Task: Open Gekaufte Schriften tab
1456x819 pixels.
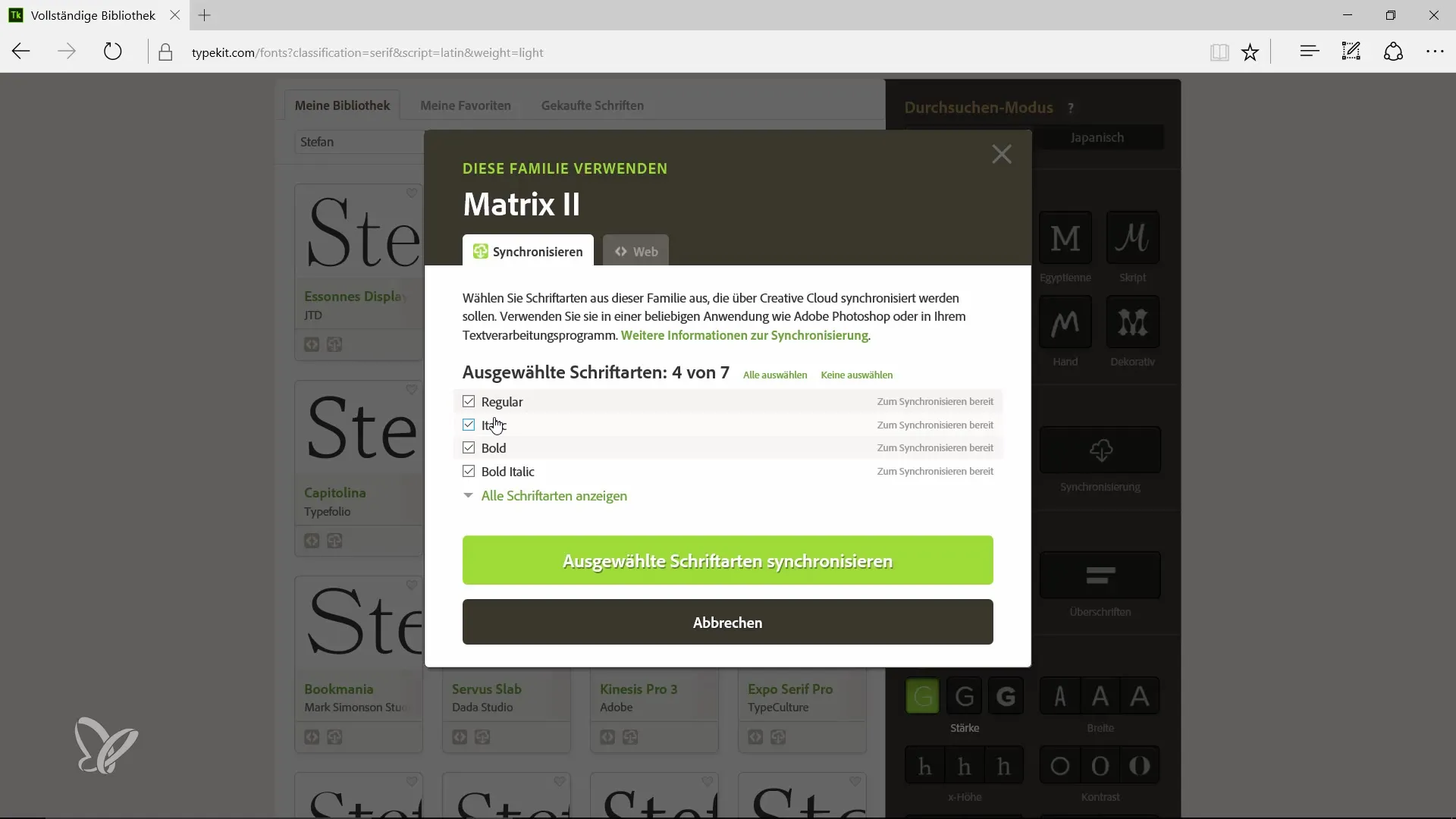Action: tap(592, 105)
